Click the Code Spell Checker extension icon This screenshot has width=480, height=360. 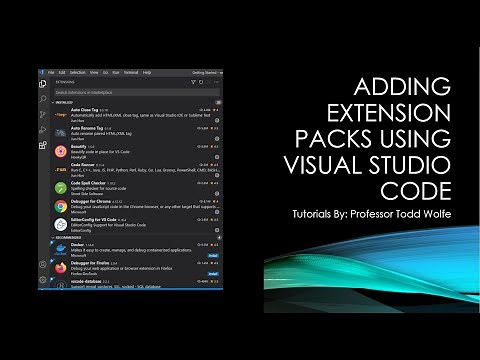[x=61, y=188]
